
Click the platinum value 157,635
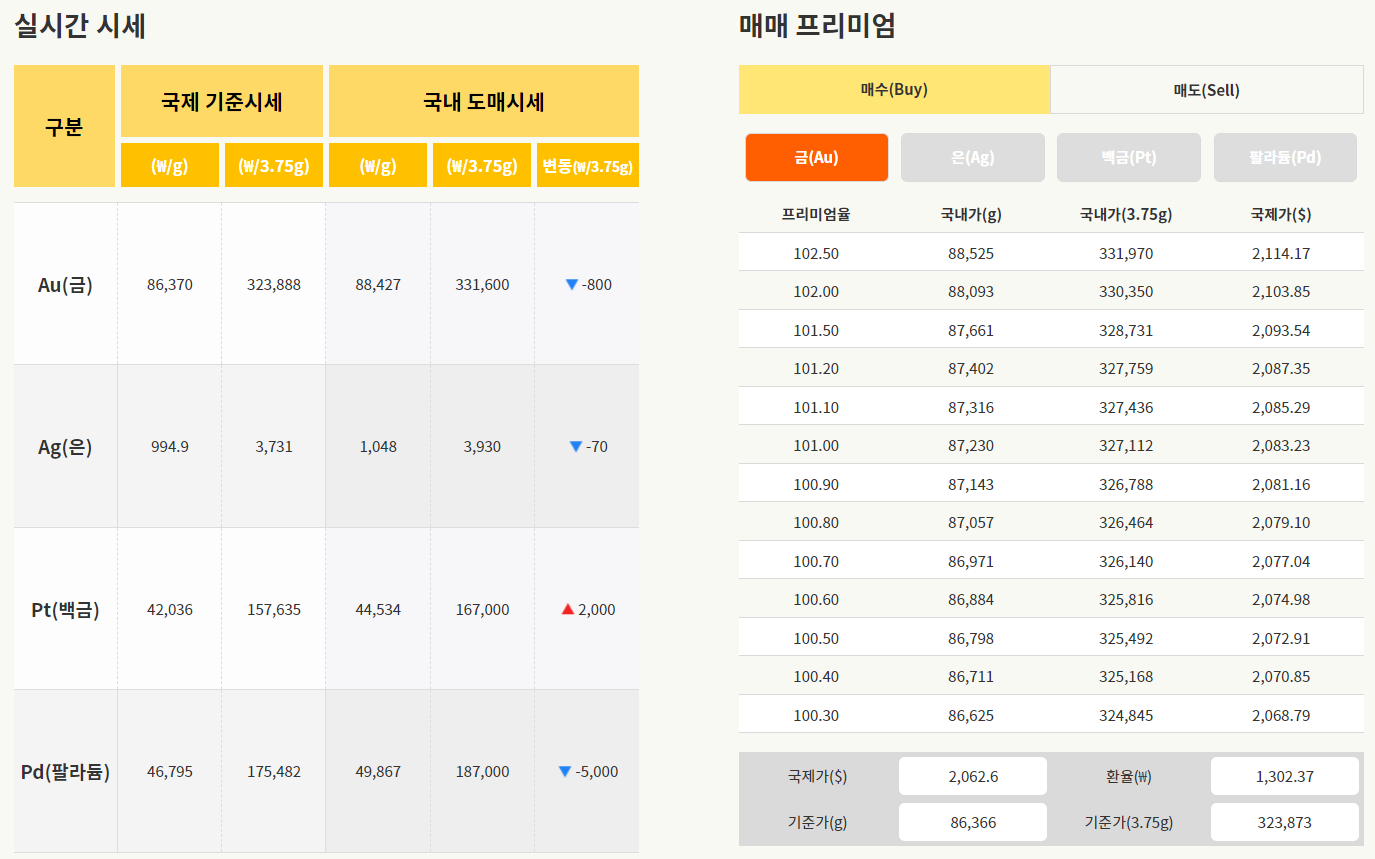point(274,609)
